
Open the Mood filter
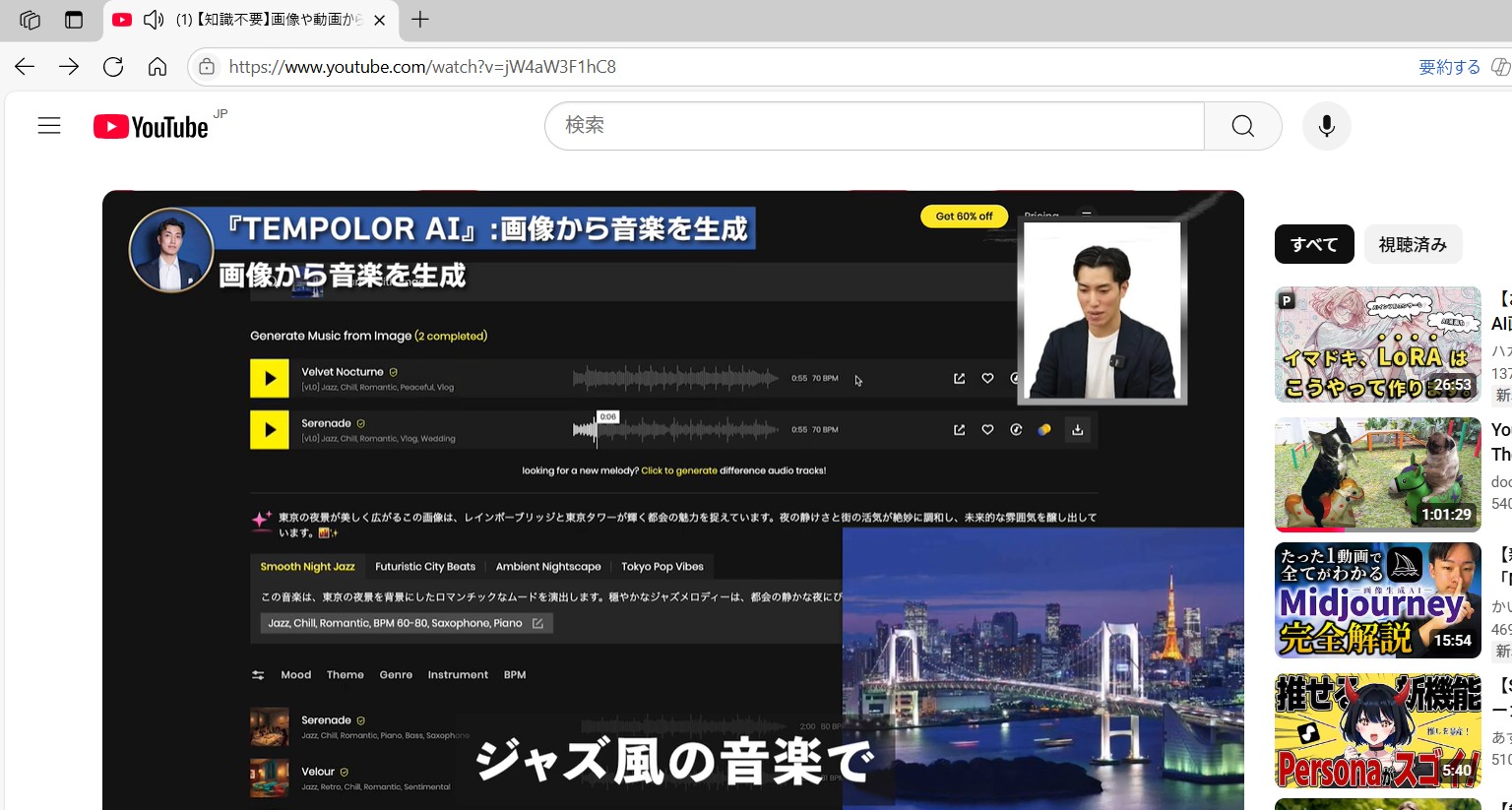pyautogui.click(x=295, y=675)
